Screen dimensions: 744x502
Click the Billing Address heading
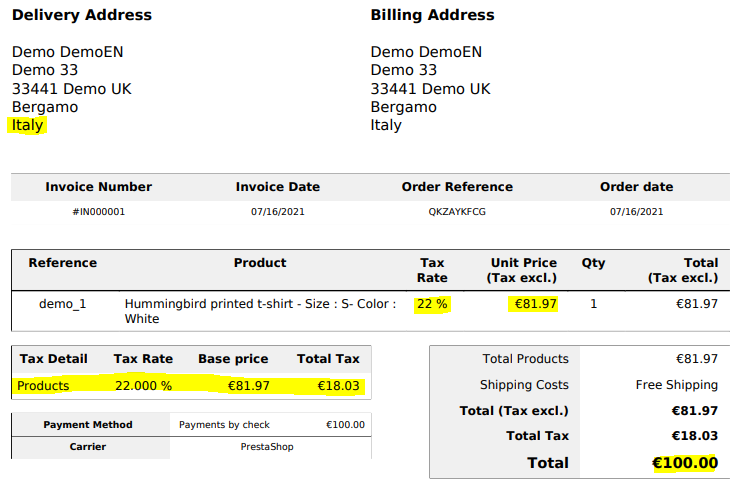click(x=432, y=15)
